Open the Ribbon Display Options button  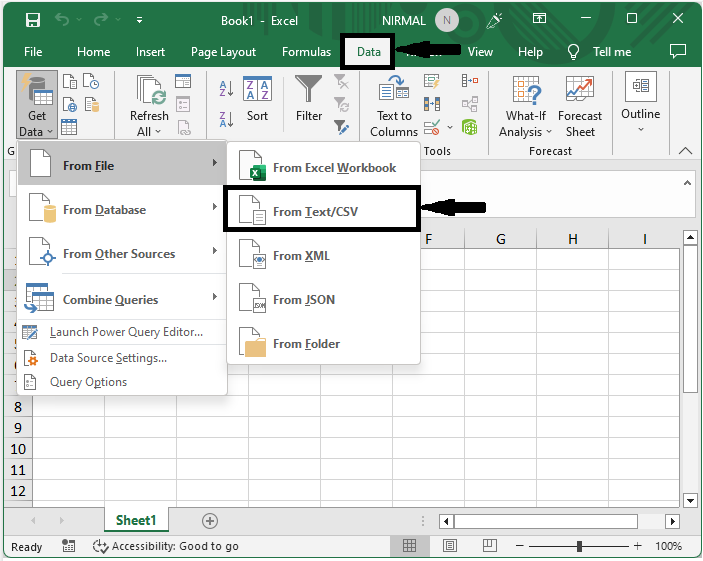539,18
